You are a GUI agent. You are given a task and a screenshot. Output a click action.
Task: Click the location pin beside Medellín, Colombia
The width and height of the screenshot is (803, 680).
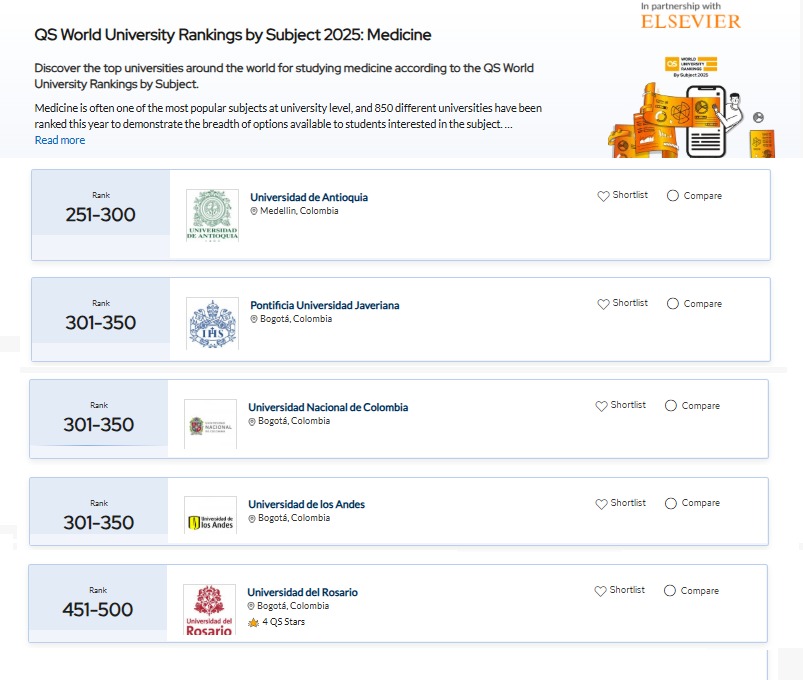[253, 211]
